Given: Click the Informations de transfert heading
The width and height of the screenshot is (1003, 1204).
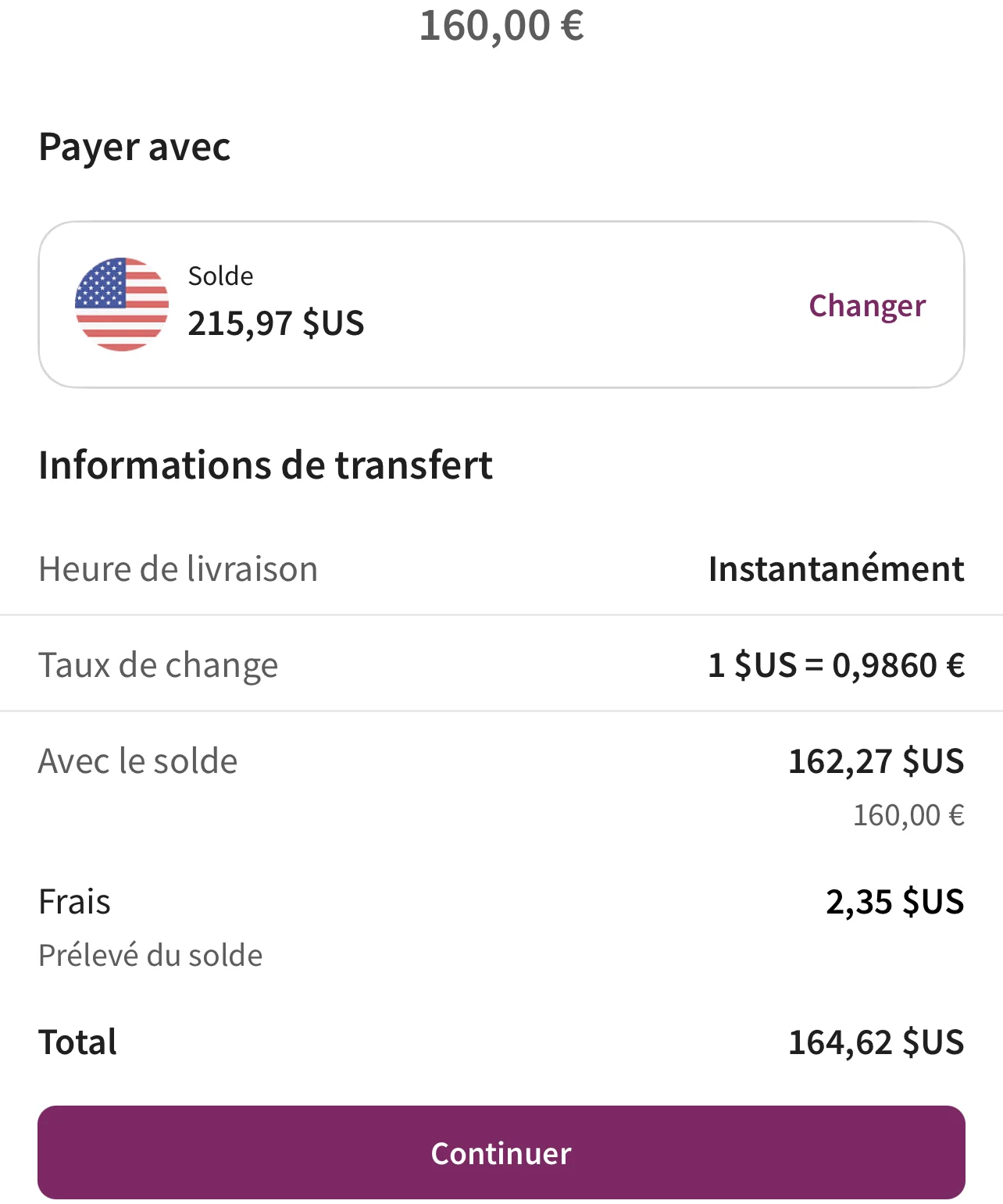Looking at the screenshot, I should tap(266, 465).
